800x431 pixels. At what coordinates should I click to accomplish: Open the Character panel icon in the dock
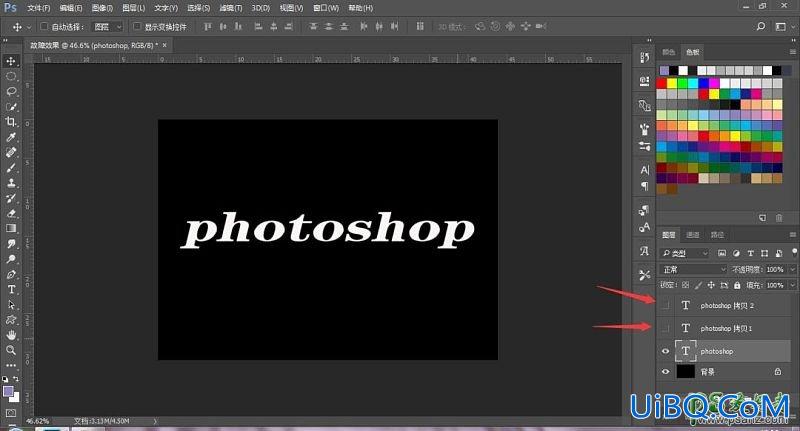point(644,170)
